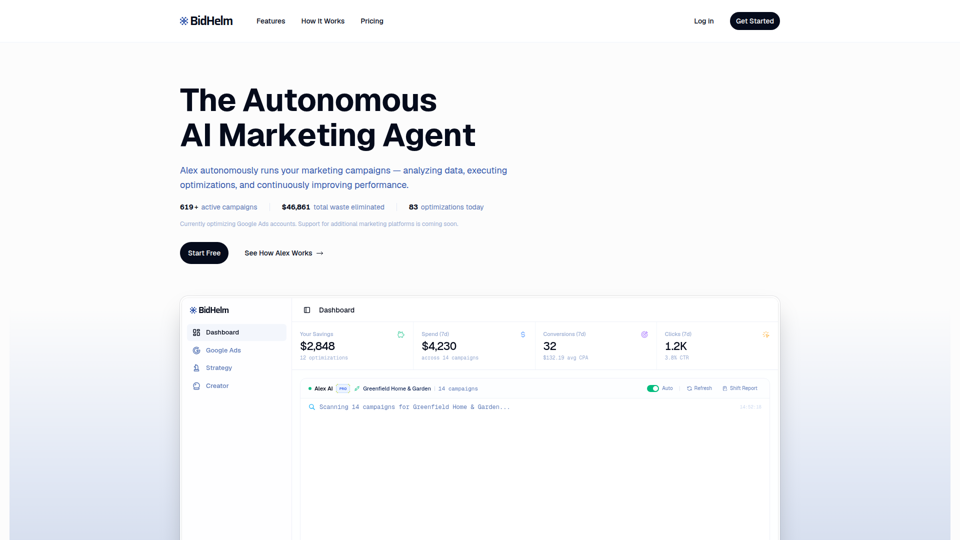The width and height of the screenshot is (960, 540).
Task: Click the Greenfield Home & Garden account name
Action: pos(397,388)
